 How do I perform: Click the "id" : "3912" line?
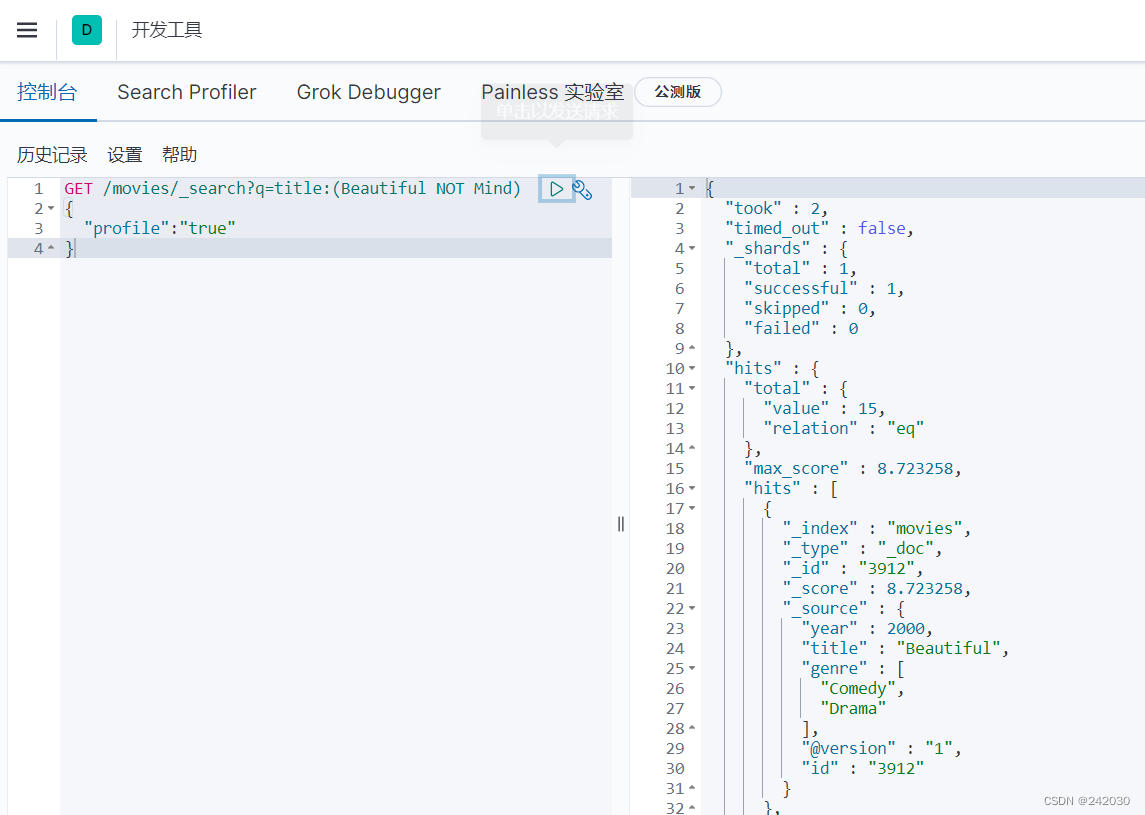click(863, 768)
